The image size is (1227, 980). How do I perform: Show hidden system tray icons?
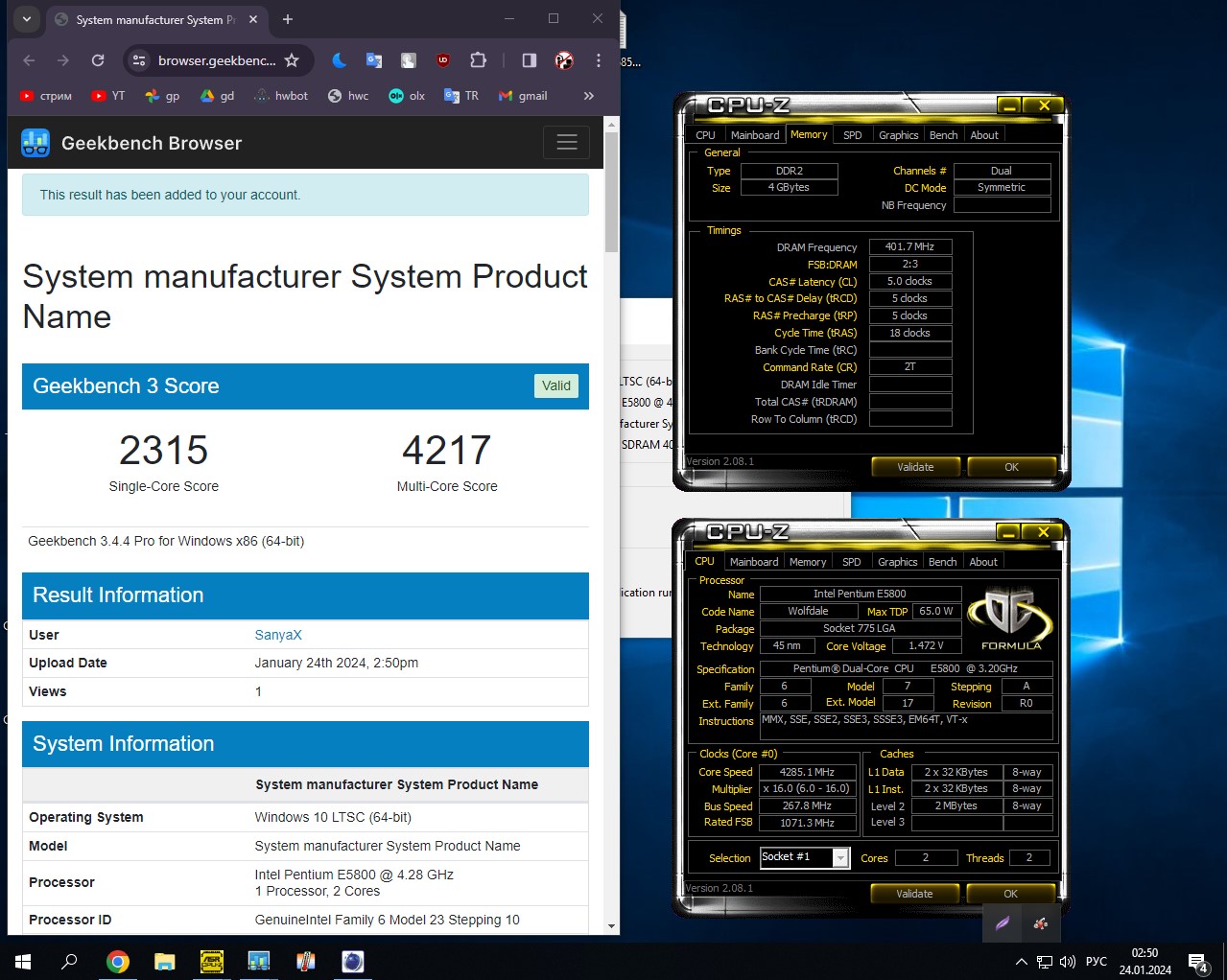click(1021, 962)
